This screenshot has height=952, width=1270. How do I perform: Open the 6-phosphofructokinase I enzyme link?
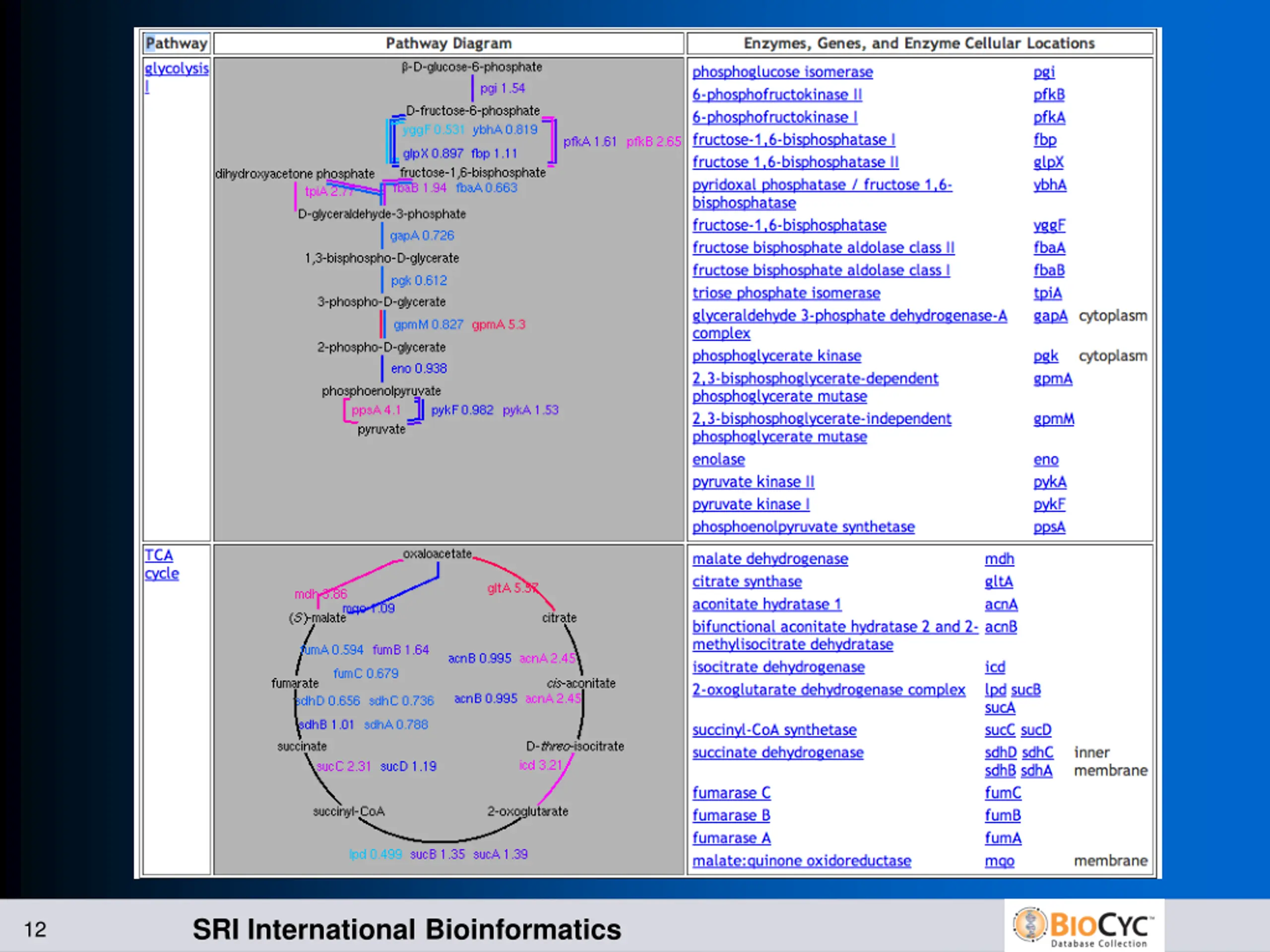(774, 117)
